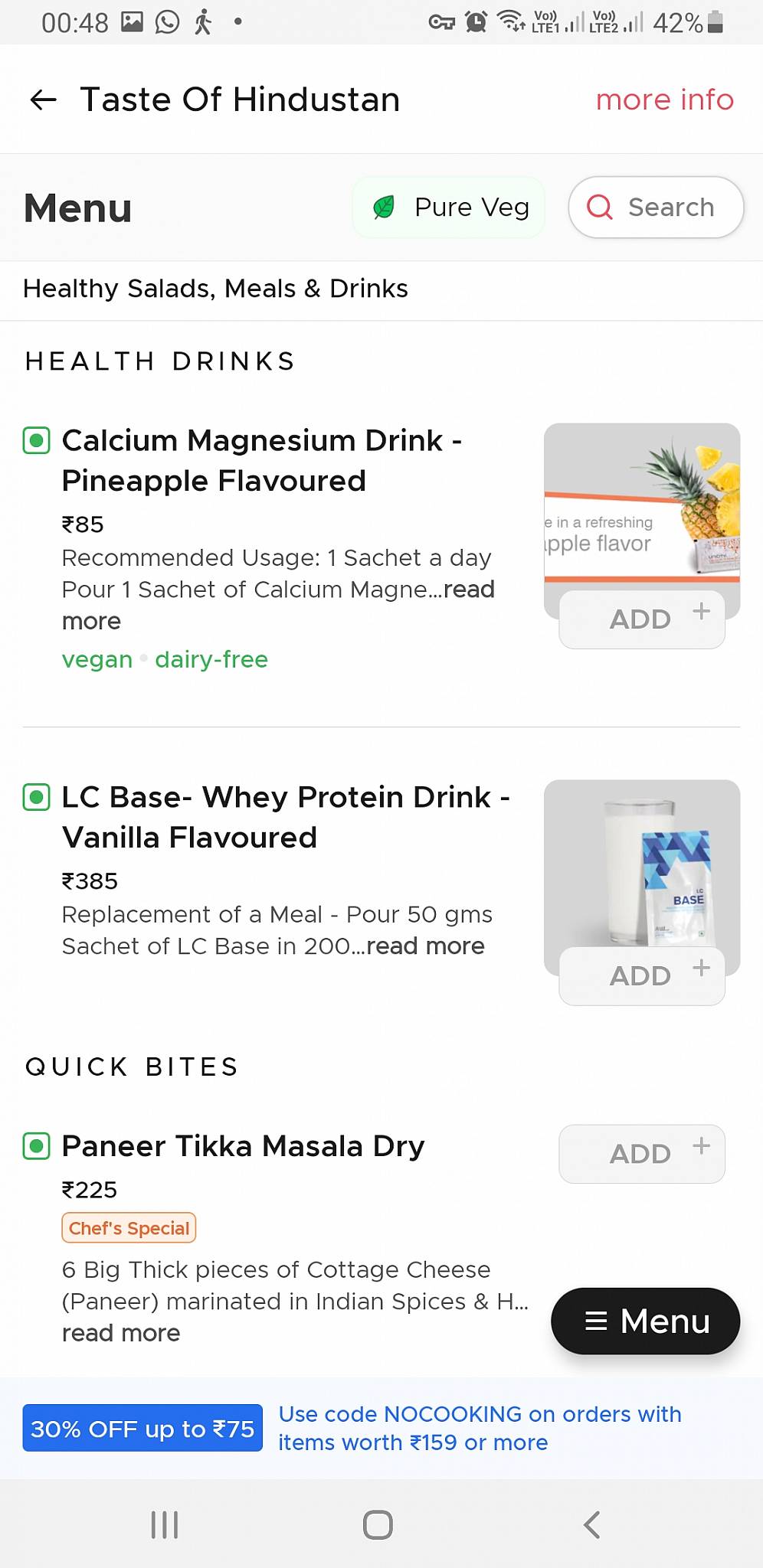763x1568 pixels.
Task: Tap the plus icon for Calcium Magnesium Drink
Action: 701,611
